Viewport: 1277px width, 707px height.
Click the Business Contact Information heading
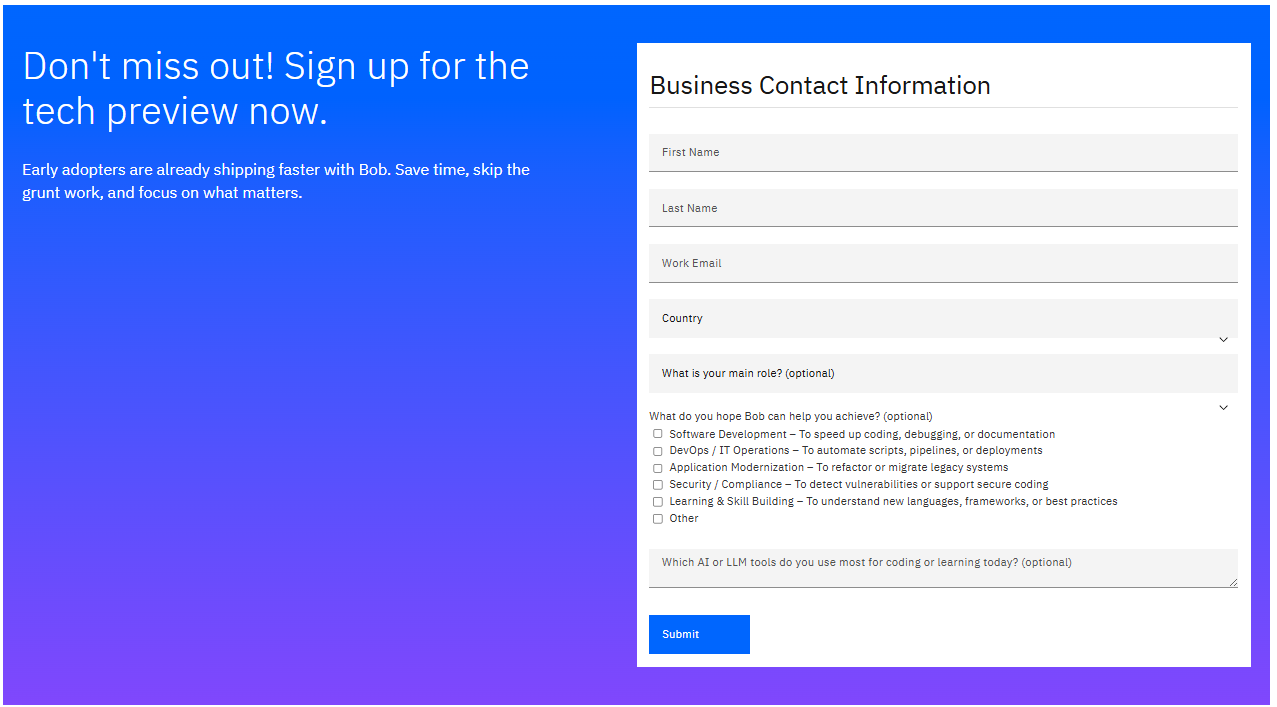[x=820, y=85]
